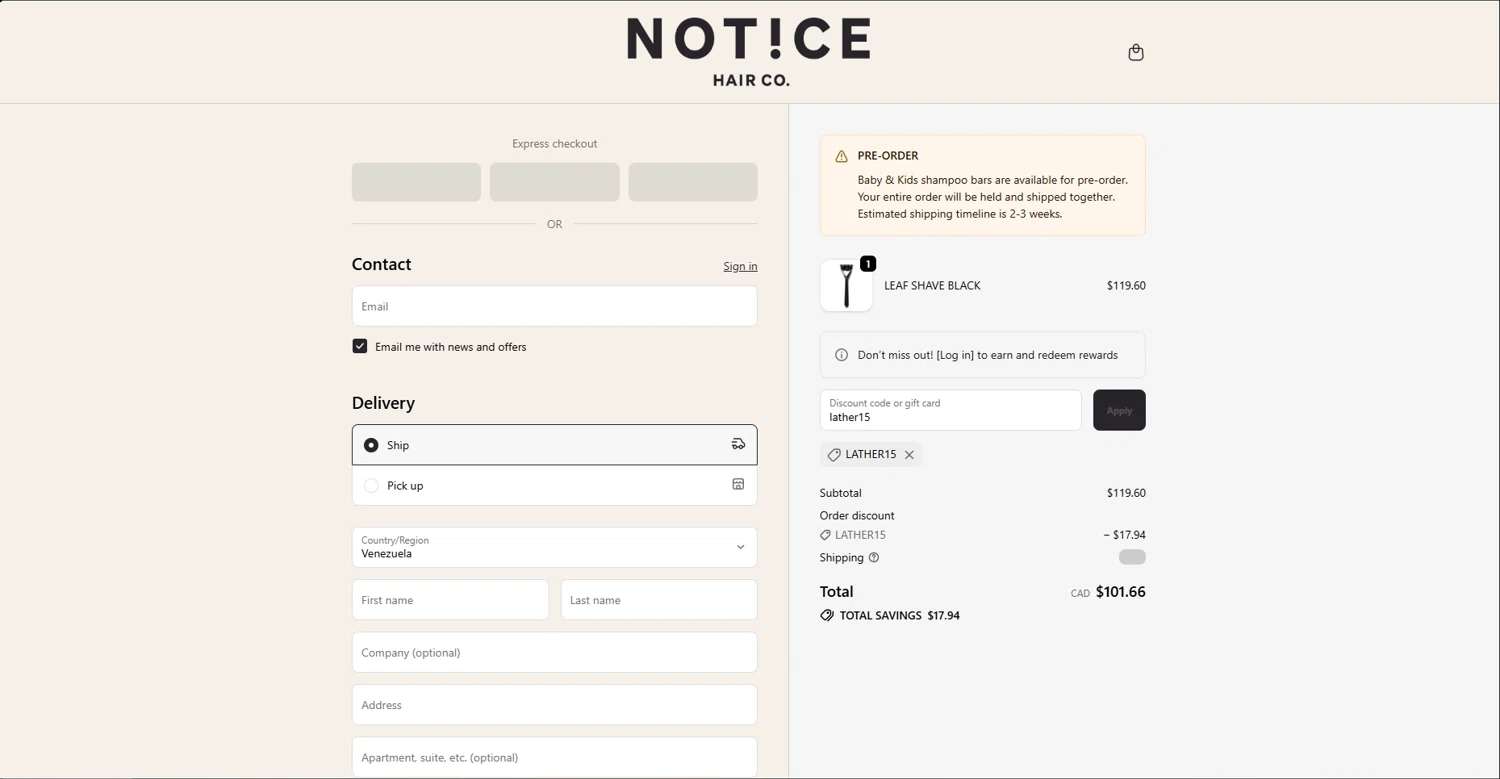This screenshot has height=779, width=1500.
Task: Click the NOTICE Hair Co. logo
Action: (748, 52)
